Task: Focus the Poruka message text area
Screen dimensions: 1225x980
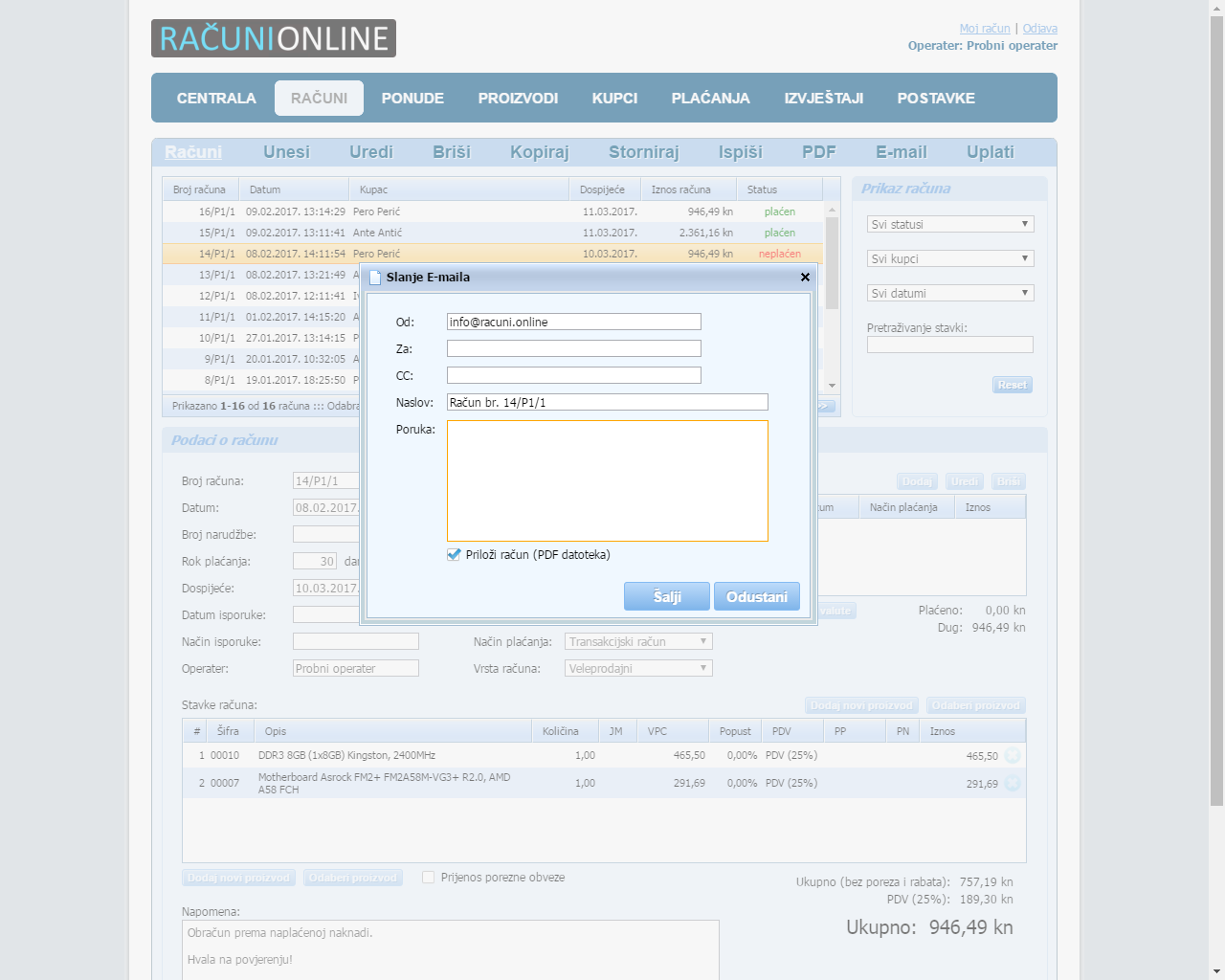Action: tap(607, 480)
